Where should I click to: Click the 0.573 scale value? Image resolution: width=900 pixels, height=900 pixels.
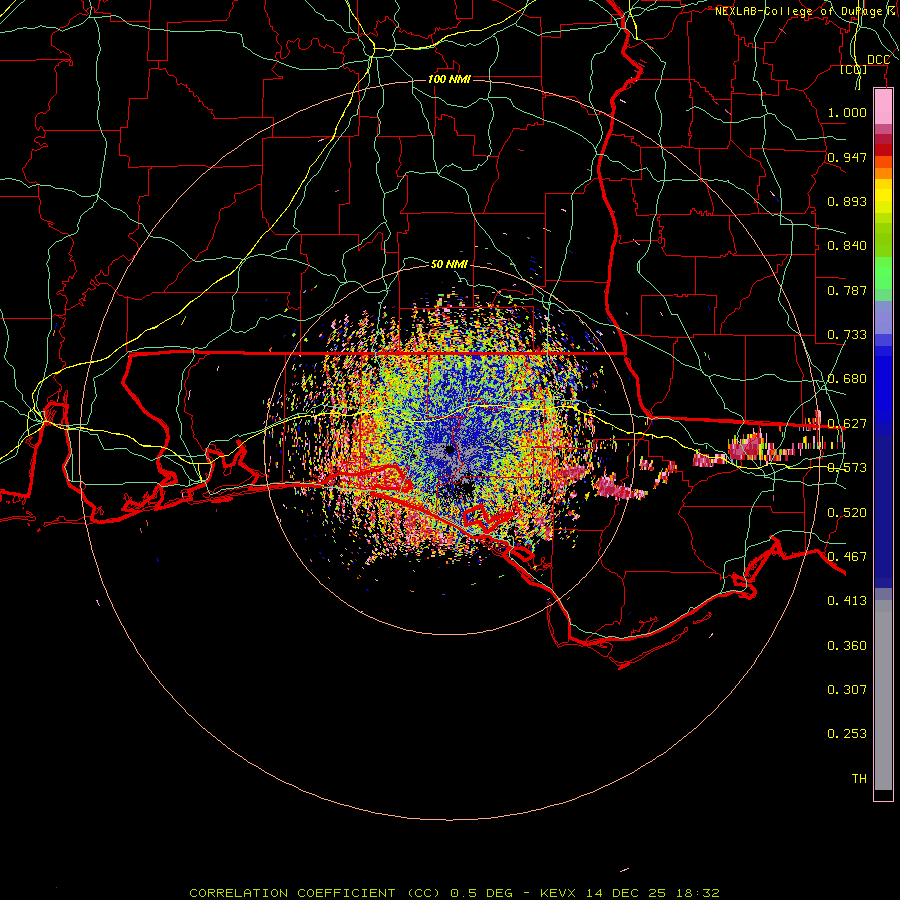847,468
